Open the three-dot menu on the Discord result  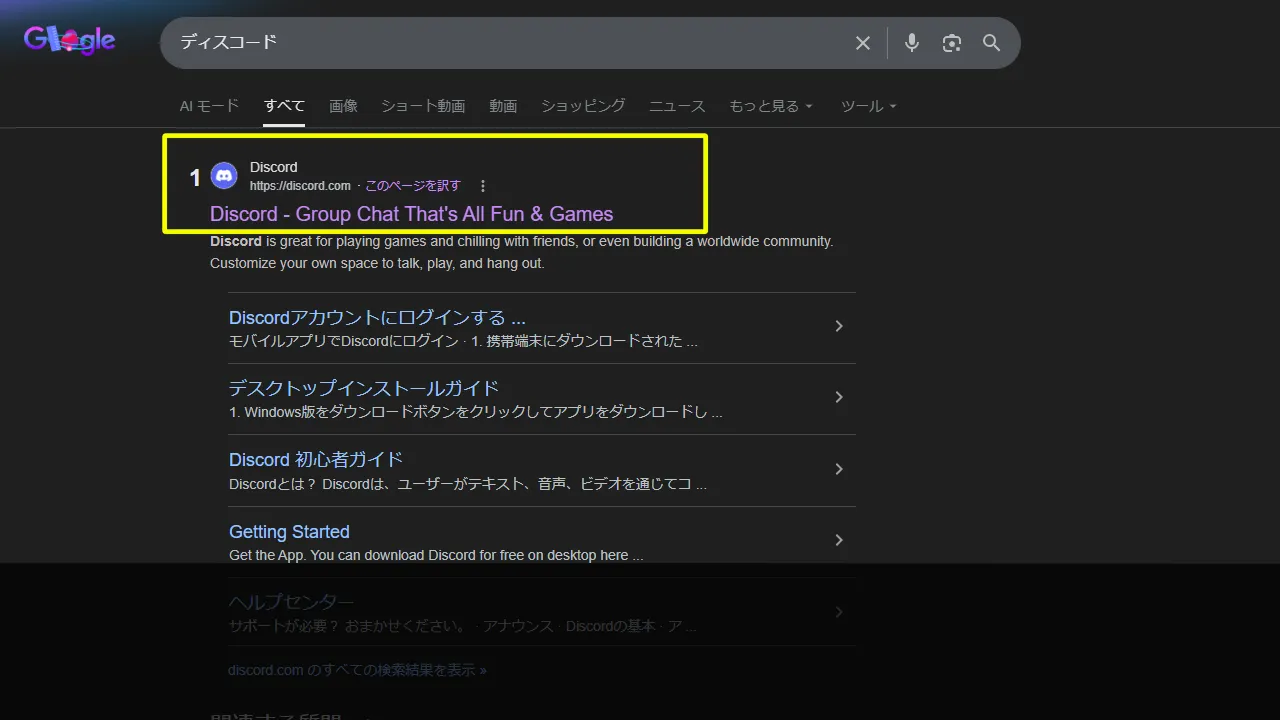click(x=483, y=185)
